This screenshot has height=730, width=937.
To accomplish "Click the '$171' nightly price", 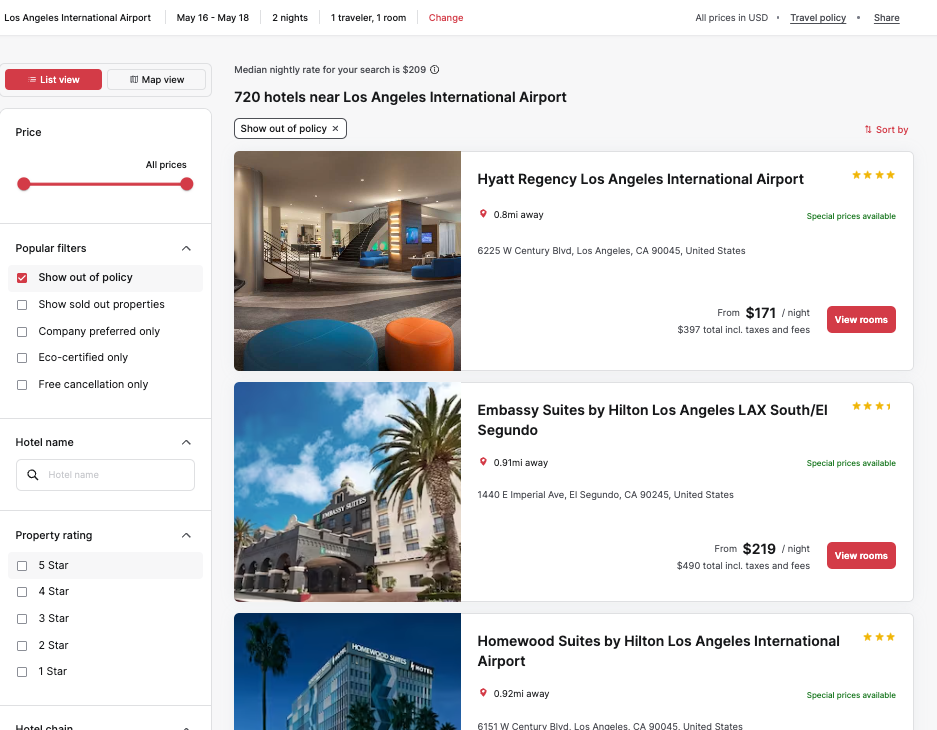I will [x=761, y=313].
